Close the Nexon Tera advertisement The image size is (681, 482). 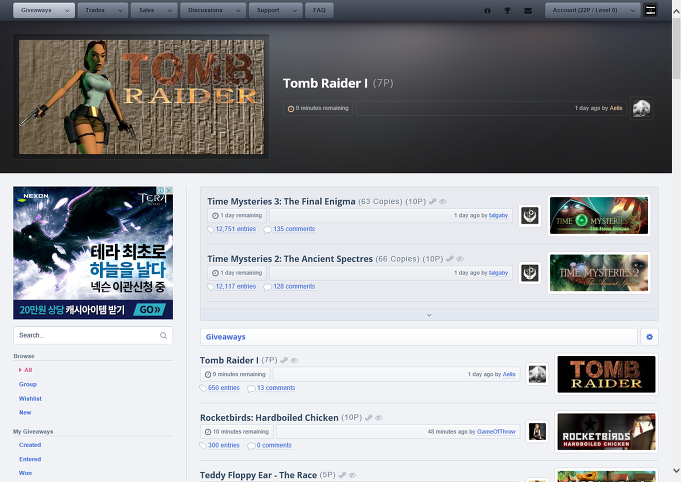[169, 191]
